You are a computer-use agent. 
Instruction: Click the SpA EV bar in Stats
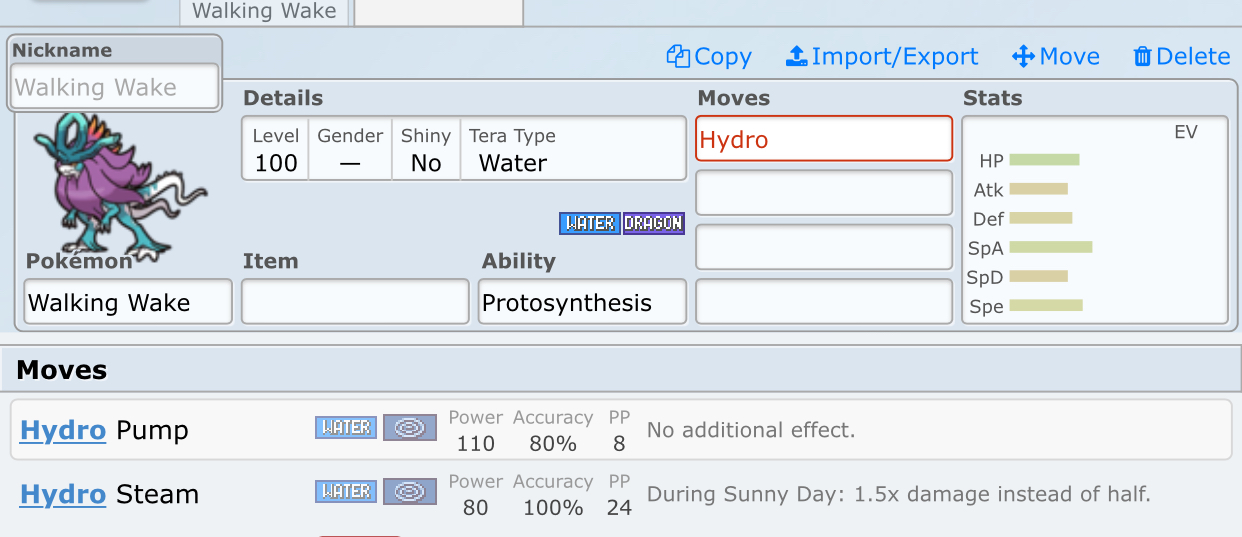(1051, 247)
